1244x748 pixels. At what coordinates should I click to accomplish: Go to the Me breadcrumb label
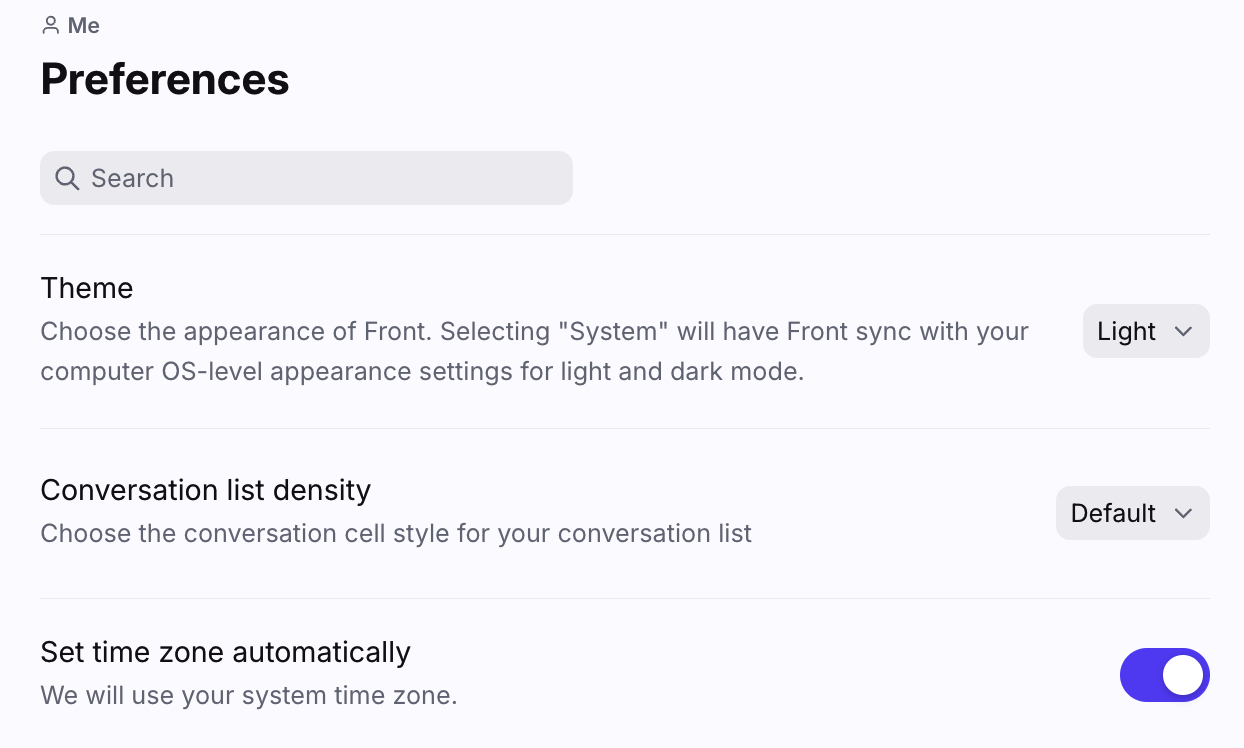coord(84,26)
